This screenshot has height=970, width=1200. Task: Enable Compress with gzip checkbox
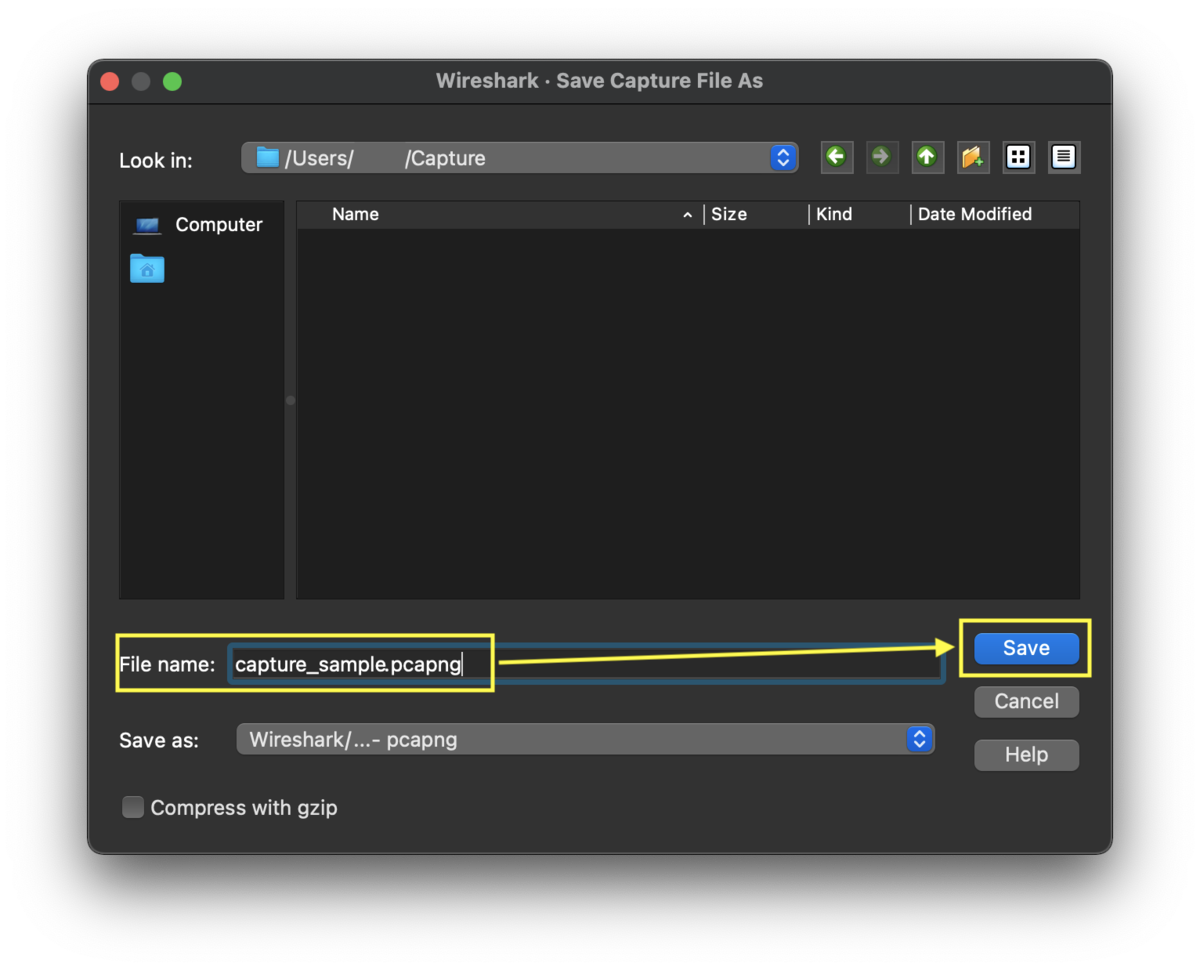coord(133,807)
